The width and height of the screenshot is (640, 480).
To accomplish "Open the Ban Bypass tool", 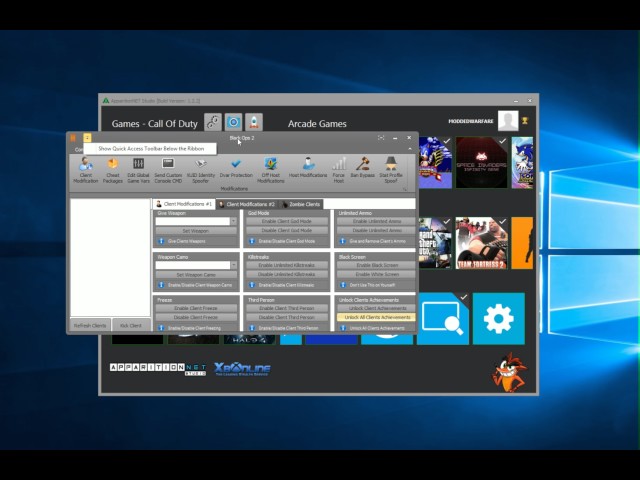I will coord(362,168).
